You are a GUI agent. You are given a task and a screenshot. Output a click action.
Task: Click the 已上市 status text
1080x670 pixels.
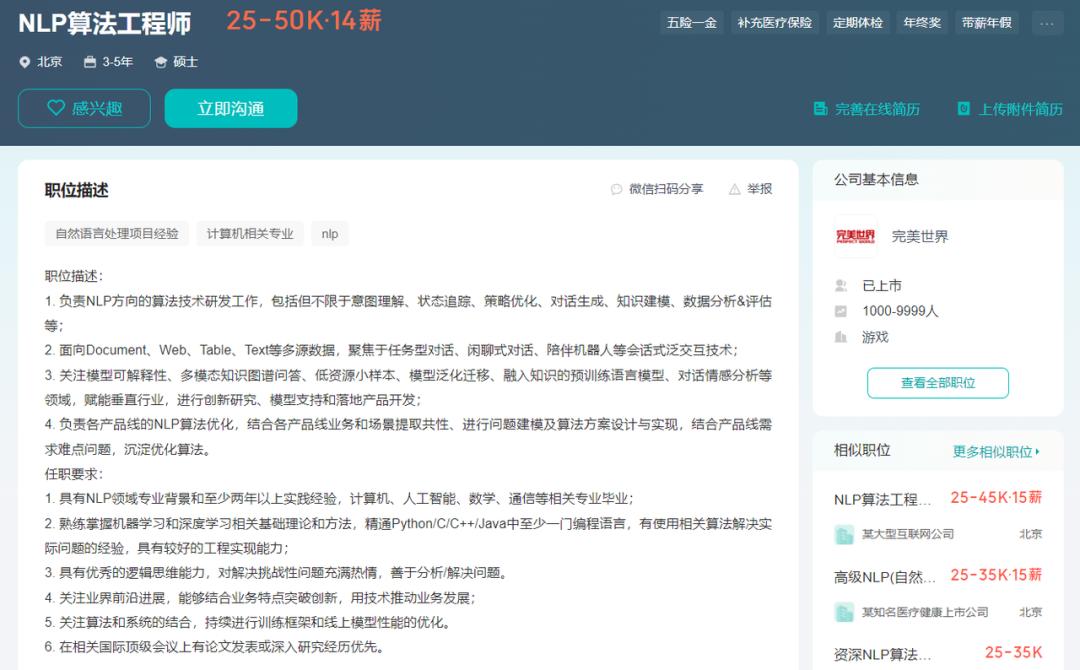click(x=882, y=285)
